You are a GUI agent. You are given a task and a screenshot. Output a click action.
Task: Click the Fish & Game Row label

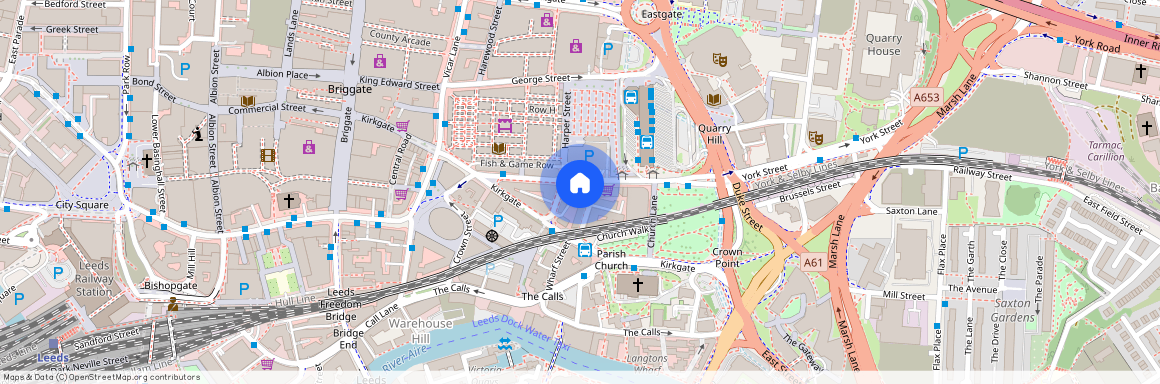(x=517, y=164)
